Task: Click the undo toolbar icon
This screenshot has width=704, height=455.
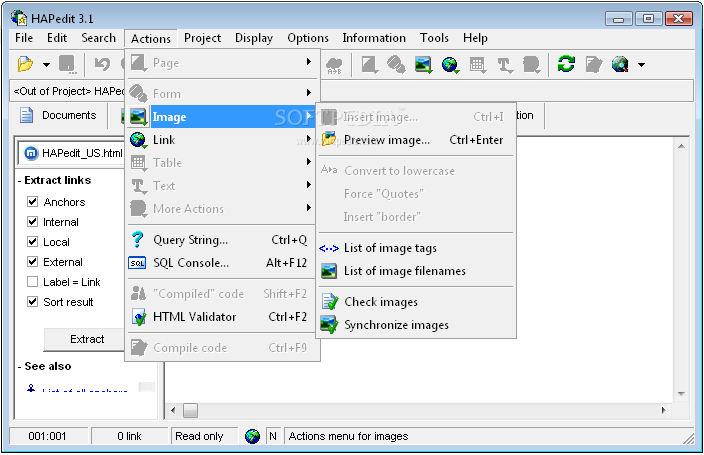Action: [102, 64]
